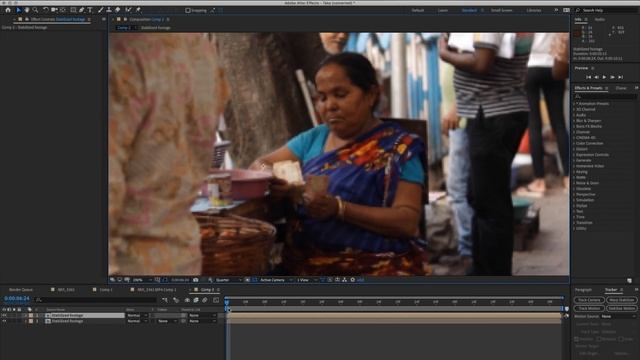Click the snapshot camera icon below the viewer
640x360 pixels.
coord(196,280)
